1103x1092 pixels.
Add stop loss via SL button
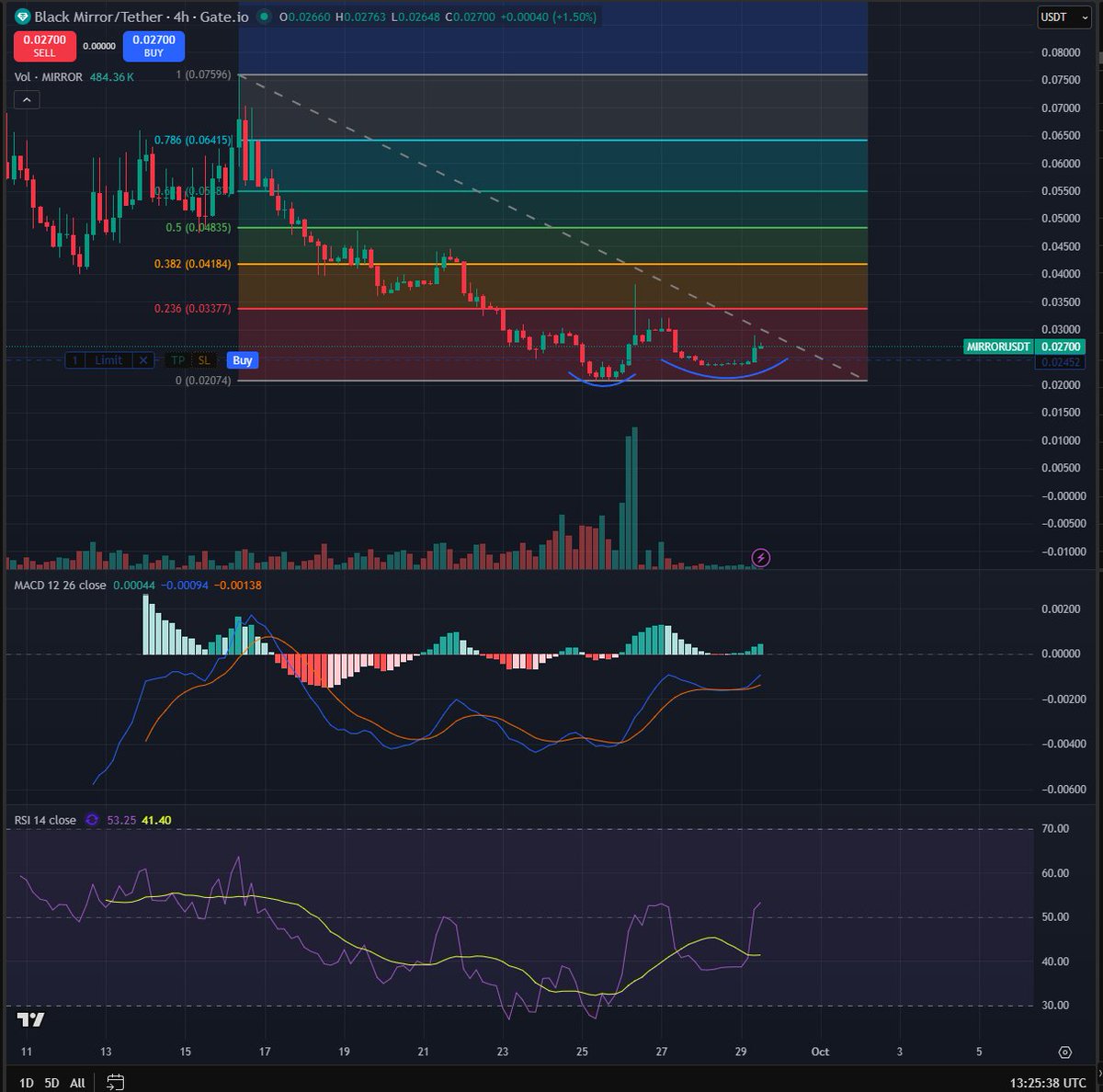(204, 360)
